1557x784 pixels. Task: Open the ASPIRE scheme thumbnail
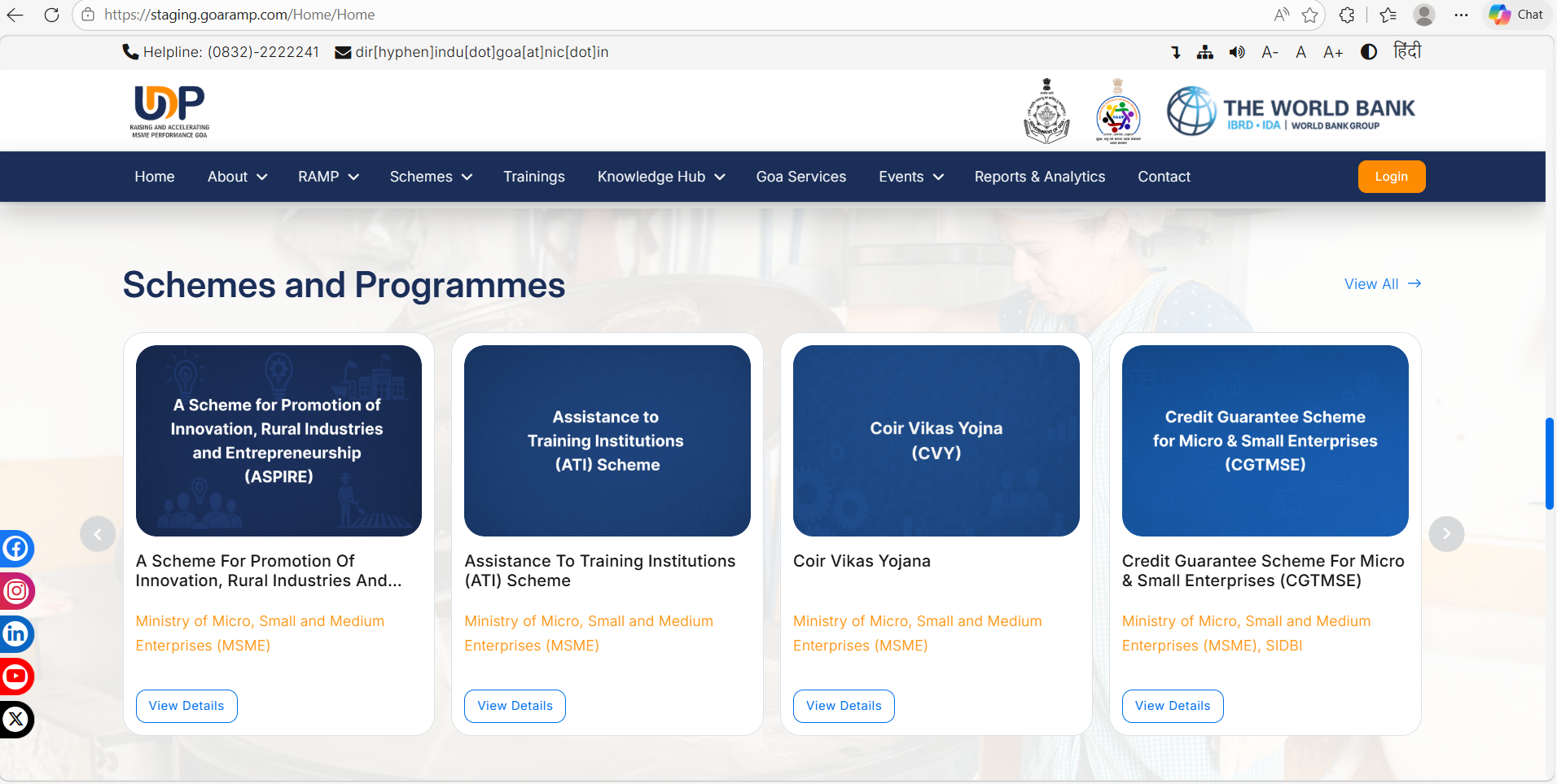279,440
